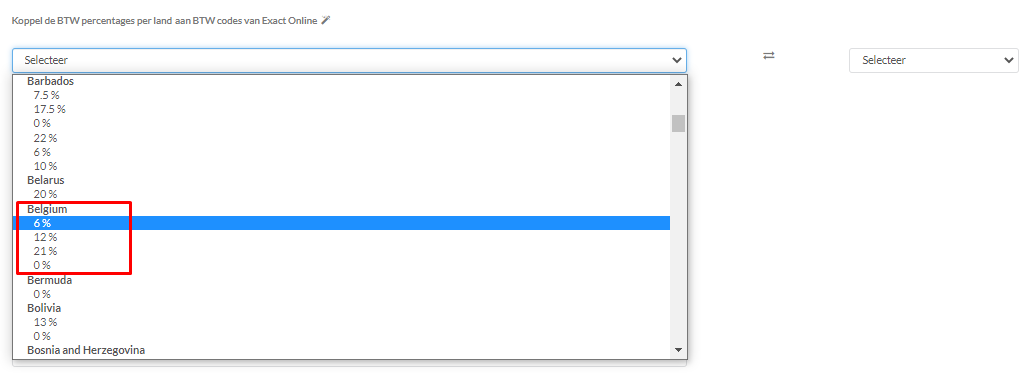This screenshot has width=1031, height=386.
Task: Pick the 22 % option in the list
Action: [x=341, y=138]
